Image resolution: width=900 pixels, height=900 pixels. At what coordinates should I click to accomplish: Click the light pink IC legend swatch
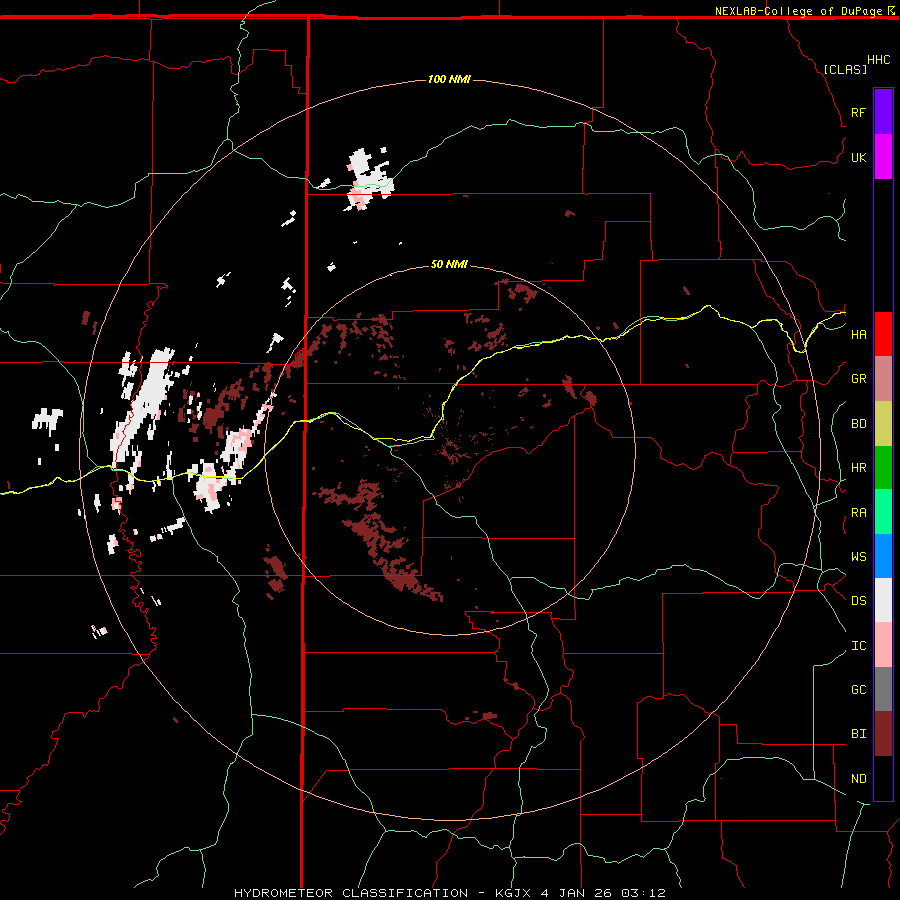[x=883, y=645]
